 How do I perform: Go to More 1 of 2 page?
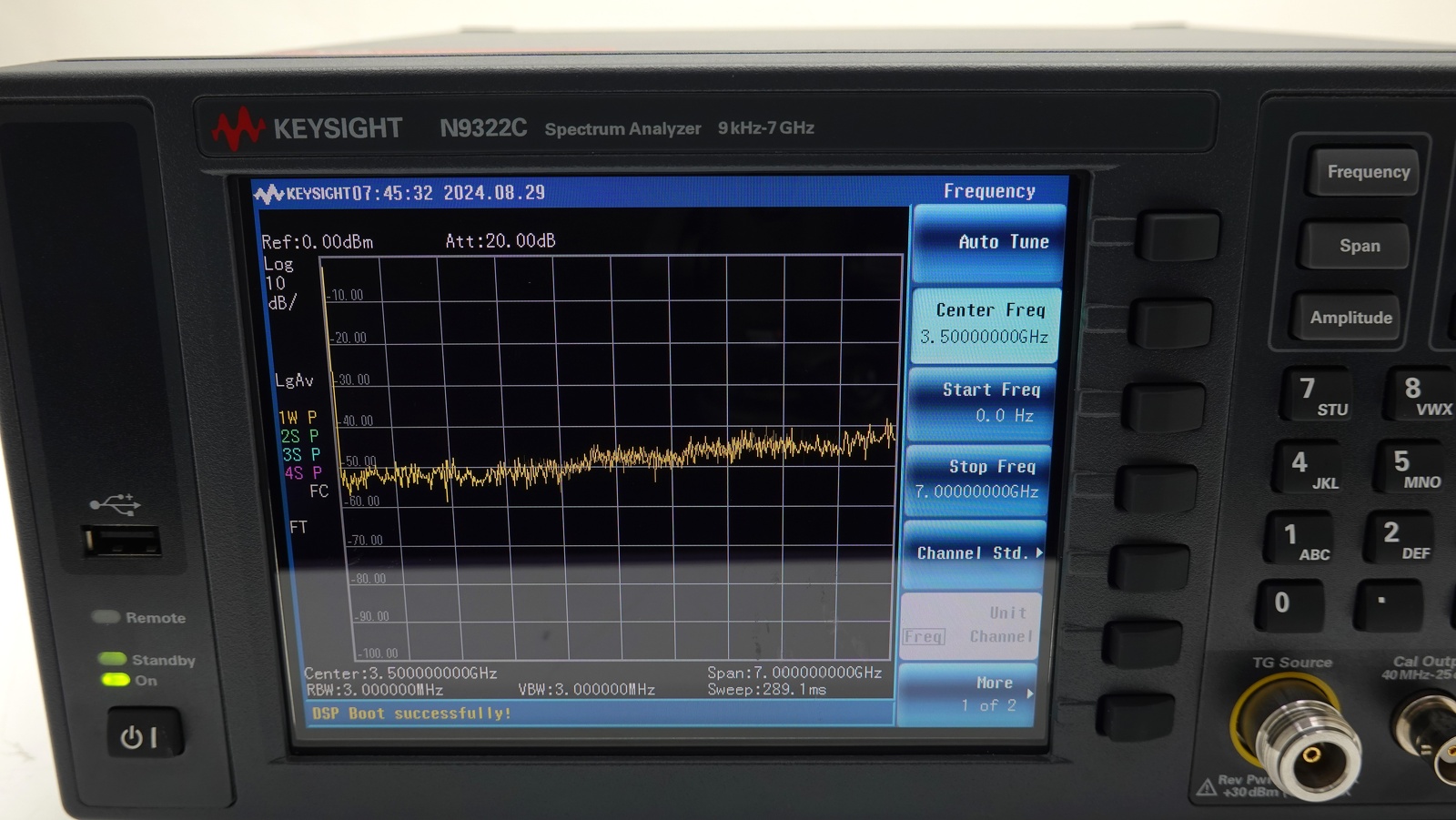click(966, 693)
